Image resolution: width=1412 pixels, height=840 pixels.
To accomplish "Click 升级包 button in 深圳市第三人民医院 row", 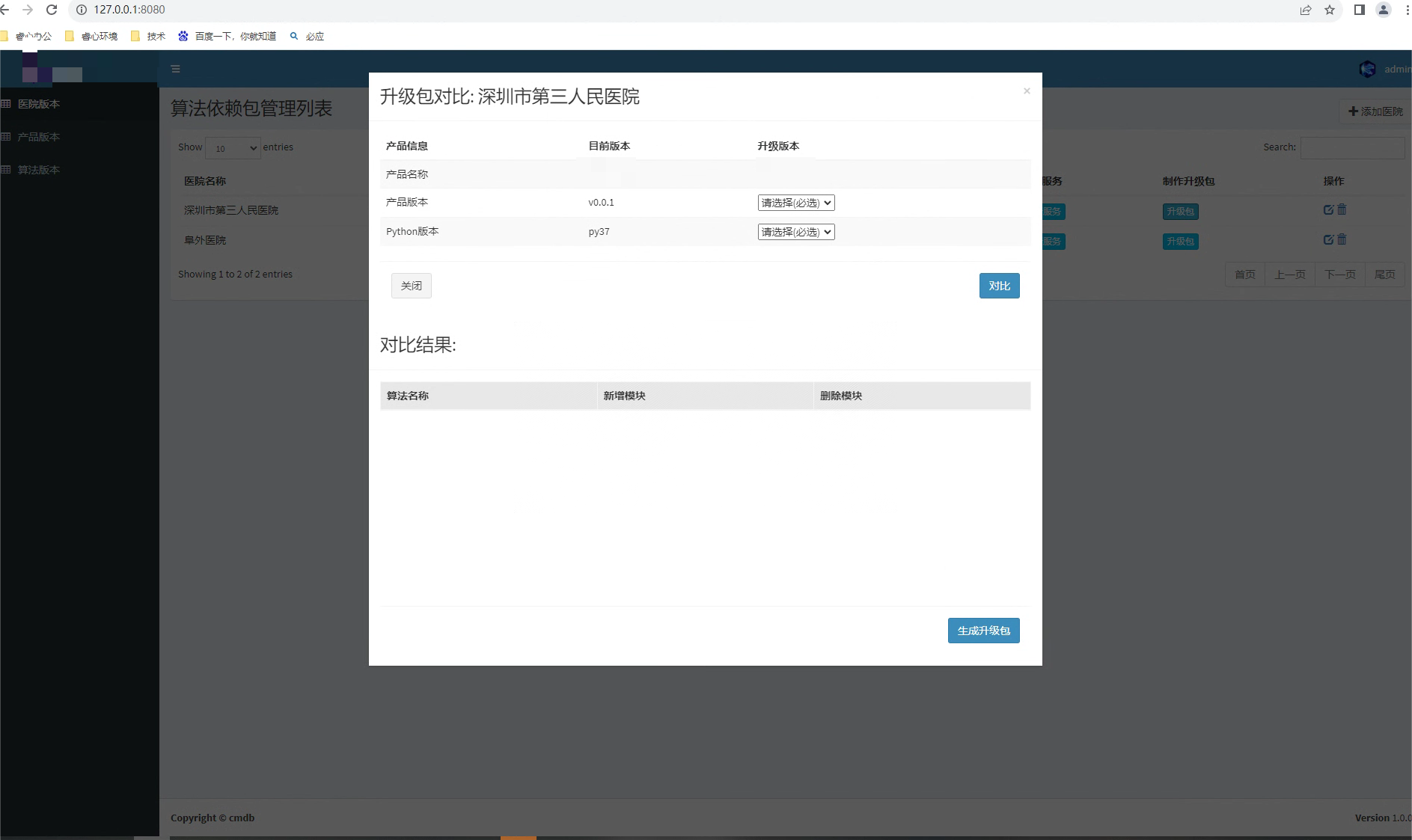I will 1180,212.
